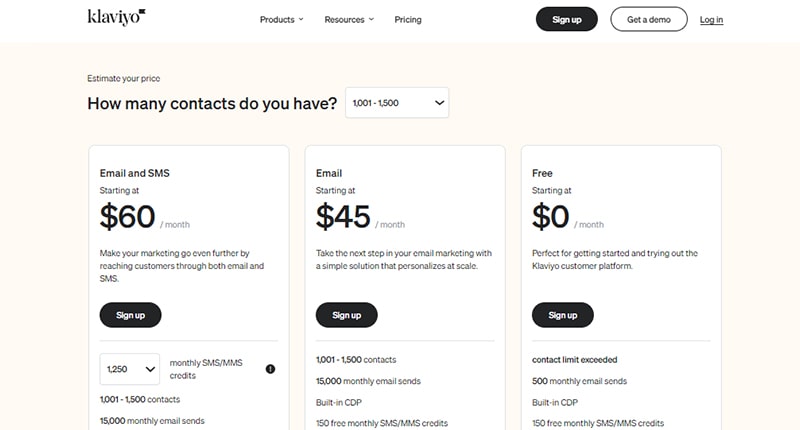Sign up for the Free plan

tap(563, 315)
